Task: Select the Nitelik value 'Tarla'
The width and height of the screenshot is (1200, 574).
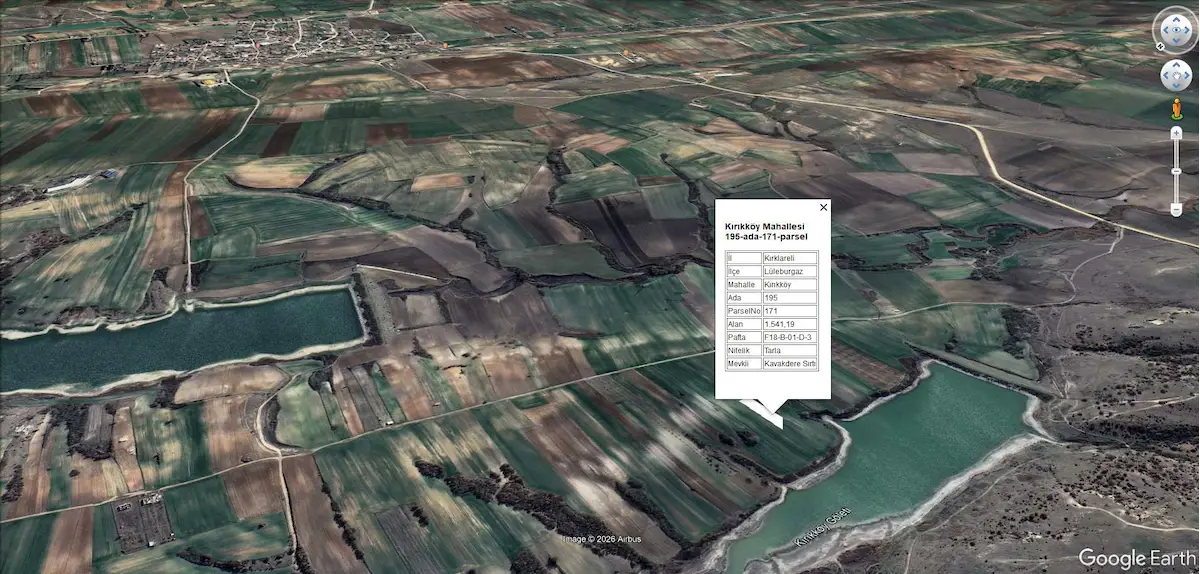Action: (x=790, y=351)
